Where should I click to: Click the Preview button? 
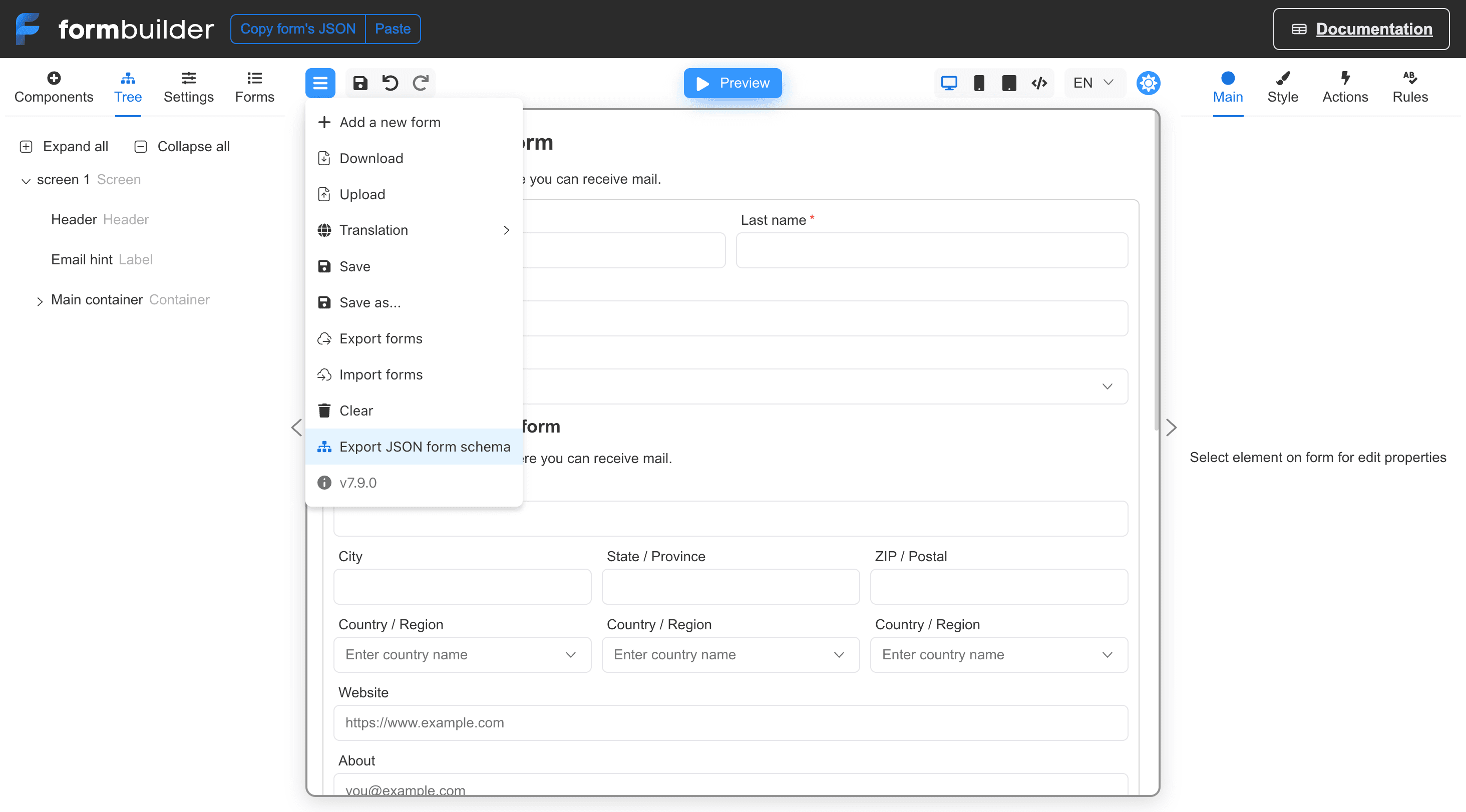tap(732, 83)
